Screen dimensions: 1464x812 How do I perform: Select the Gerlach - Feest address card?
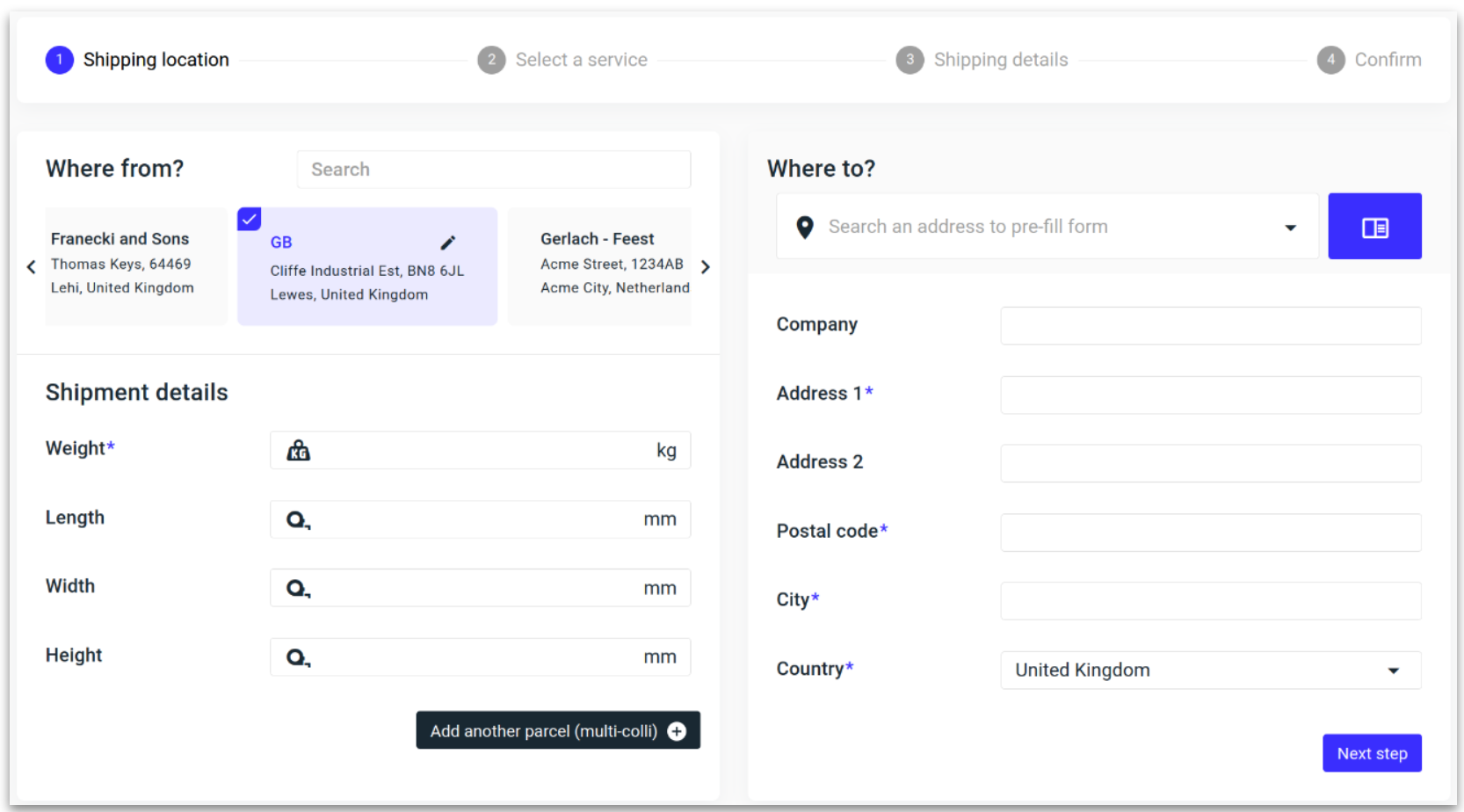601,265
